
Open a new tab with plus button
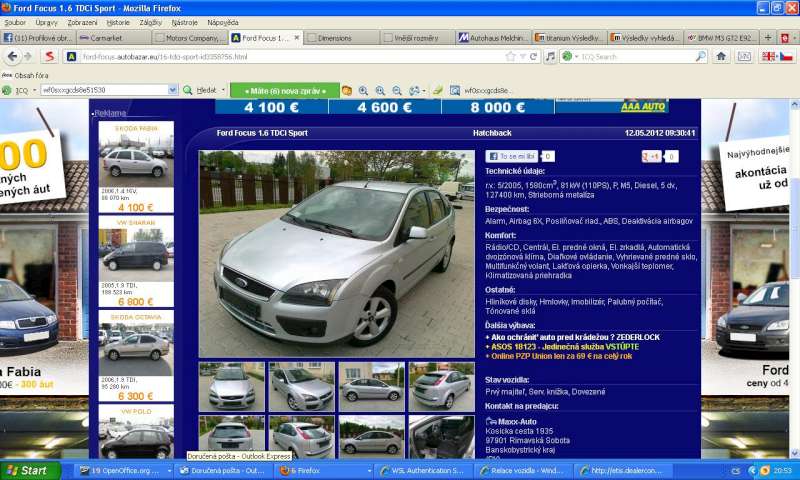coord(768,38)
